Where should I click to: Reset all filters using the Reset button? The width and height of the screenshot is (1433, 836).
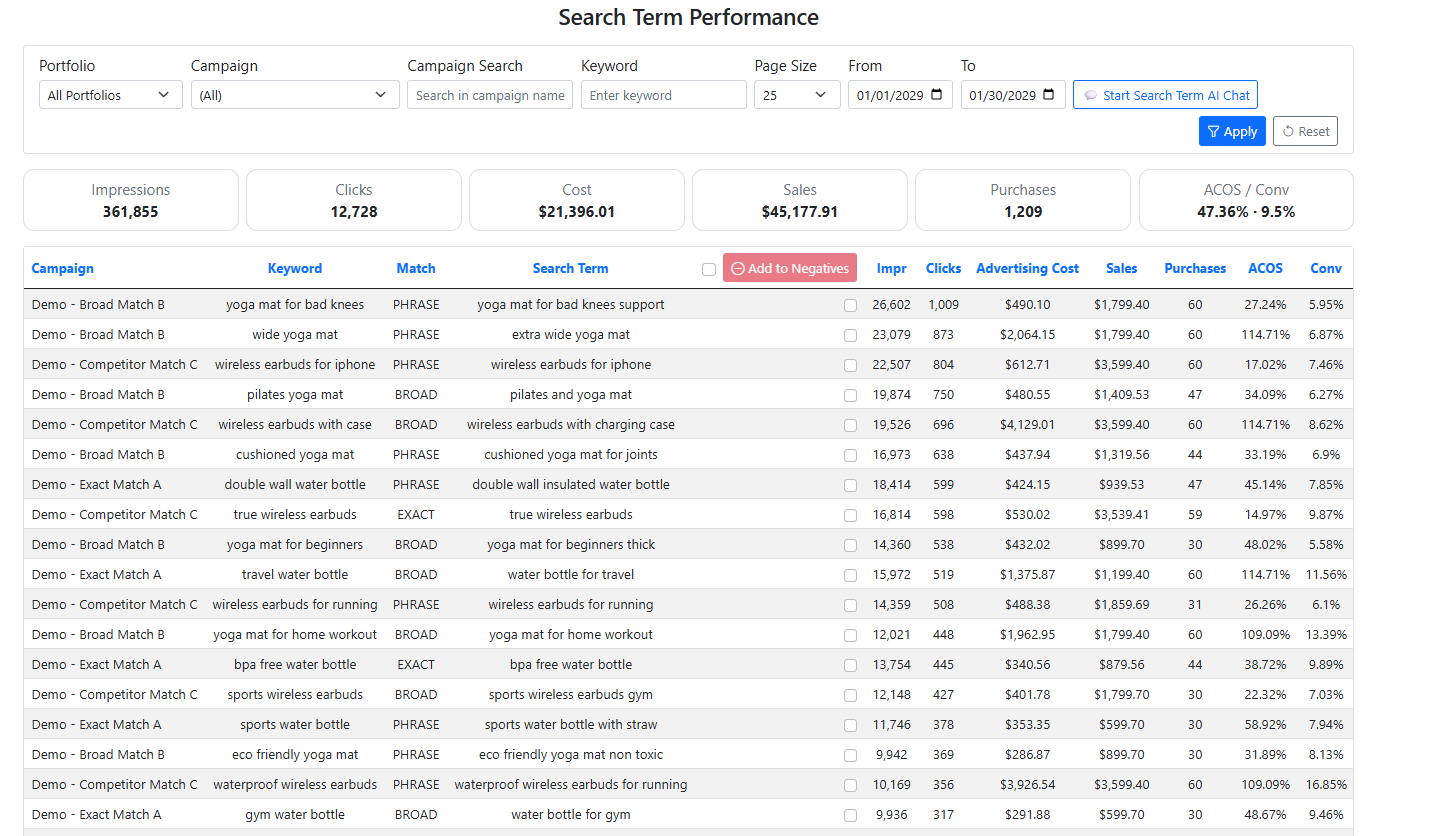coord(1304,131)
